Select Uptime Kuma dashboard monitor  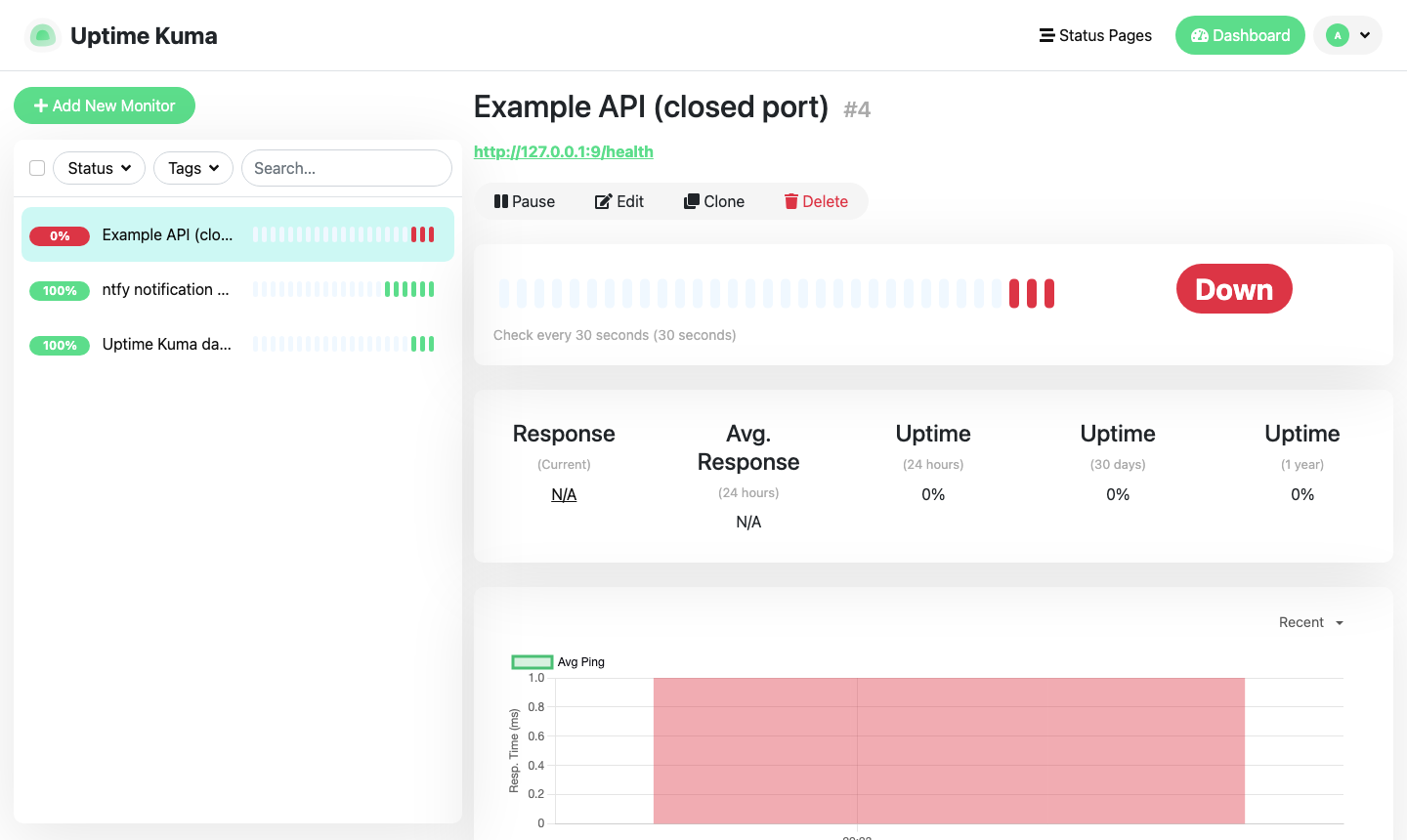[237, 344]
